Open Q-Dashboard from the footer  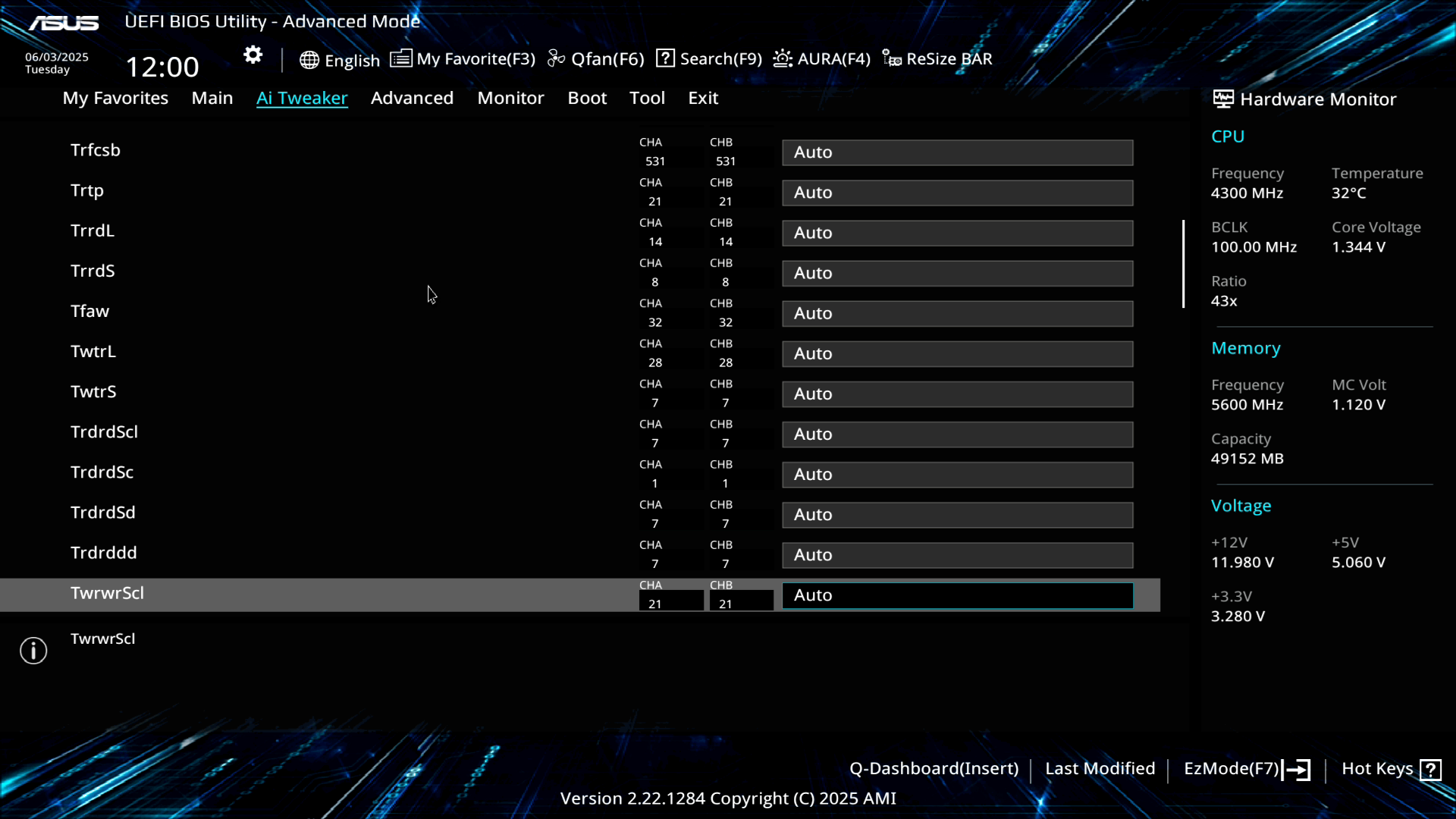(934, 769)
